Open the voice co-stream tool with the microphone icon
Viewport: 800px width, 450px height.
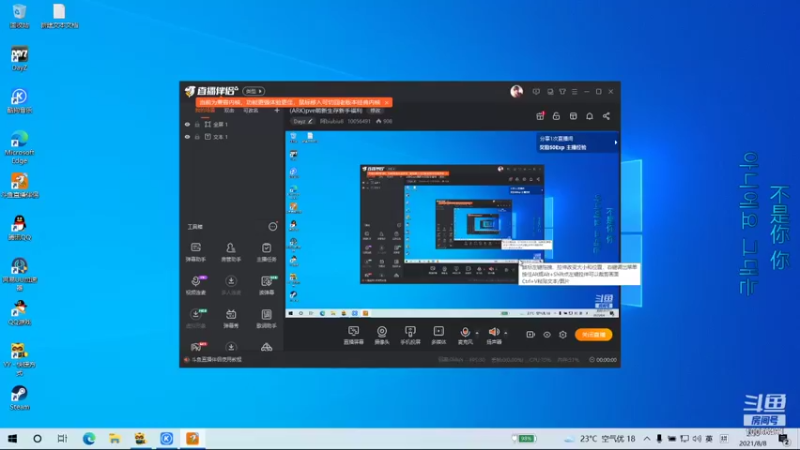point(195,285)
